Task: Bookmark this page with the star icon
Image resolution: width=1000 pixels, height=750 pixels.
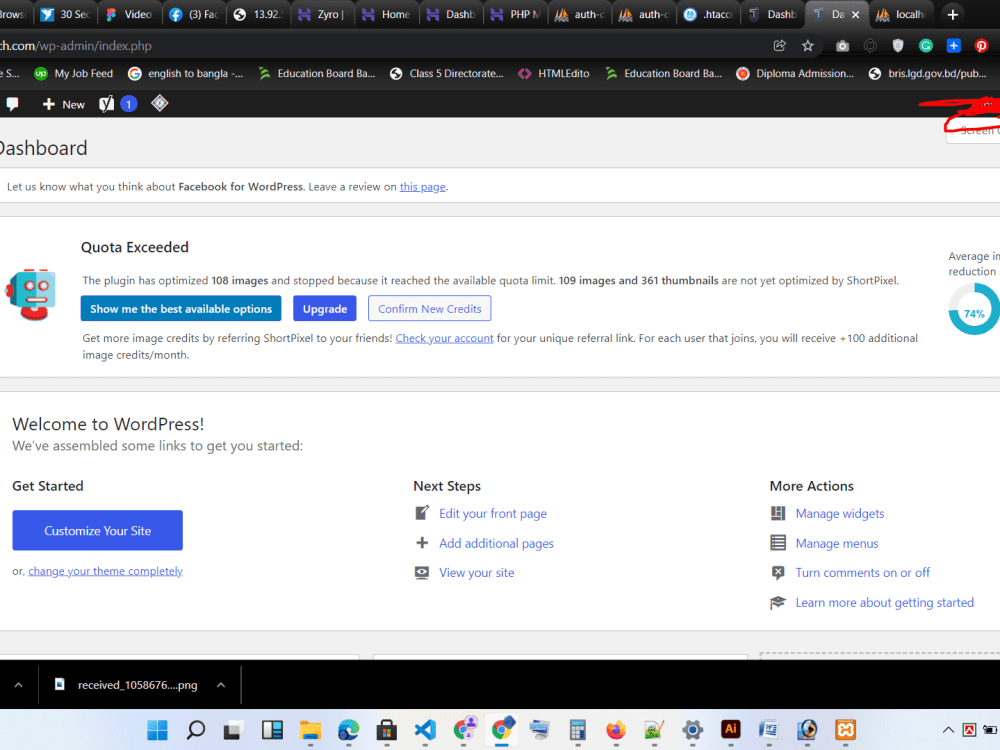Action: [808, 45]
